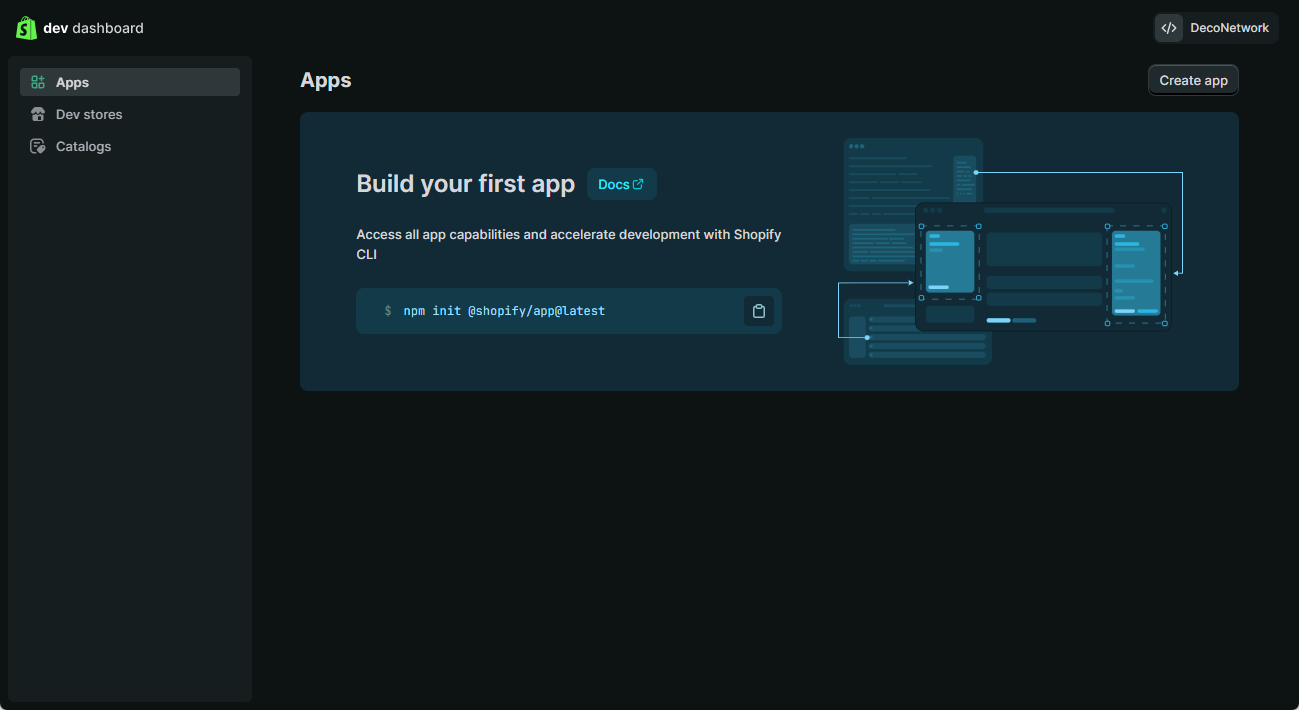Open the DecoNetwork account menu
This screenshot has height=710, width=1299.
[1216, 28]
